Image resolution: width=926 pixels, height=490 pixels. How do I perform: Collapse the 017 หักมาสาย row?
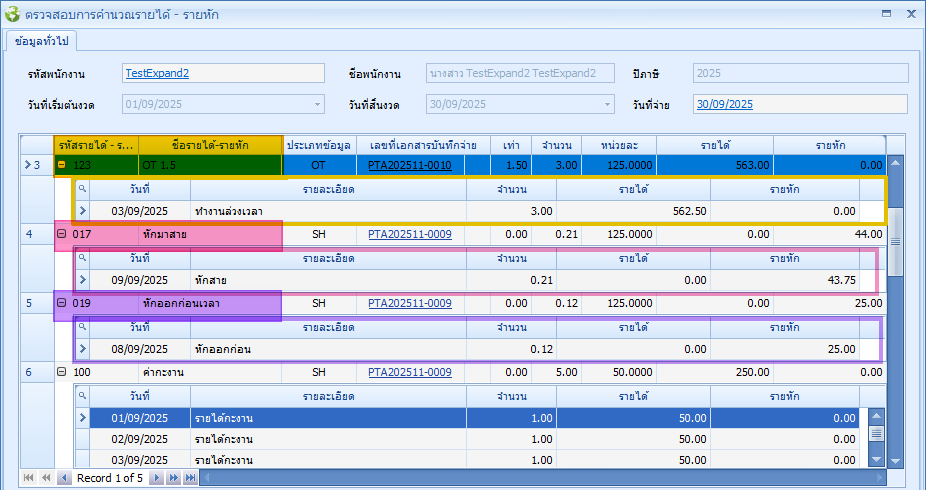tap(62, 234)
